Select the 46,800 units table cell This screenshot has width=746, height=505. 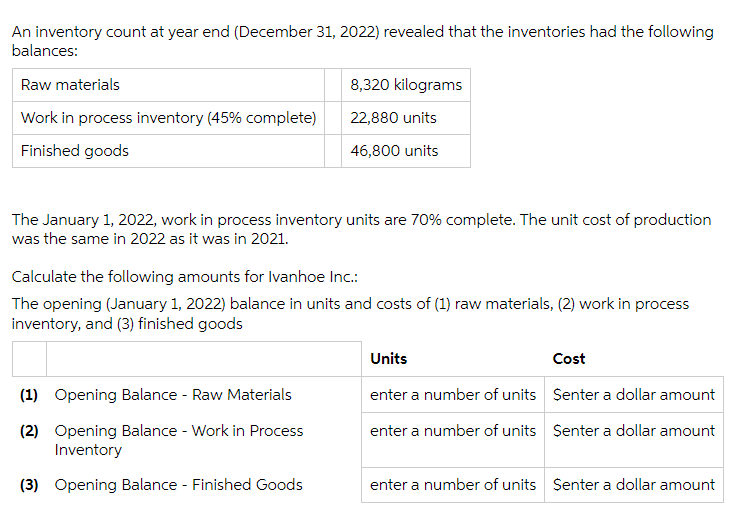pos(406,151)
